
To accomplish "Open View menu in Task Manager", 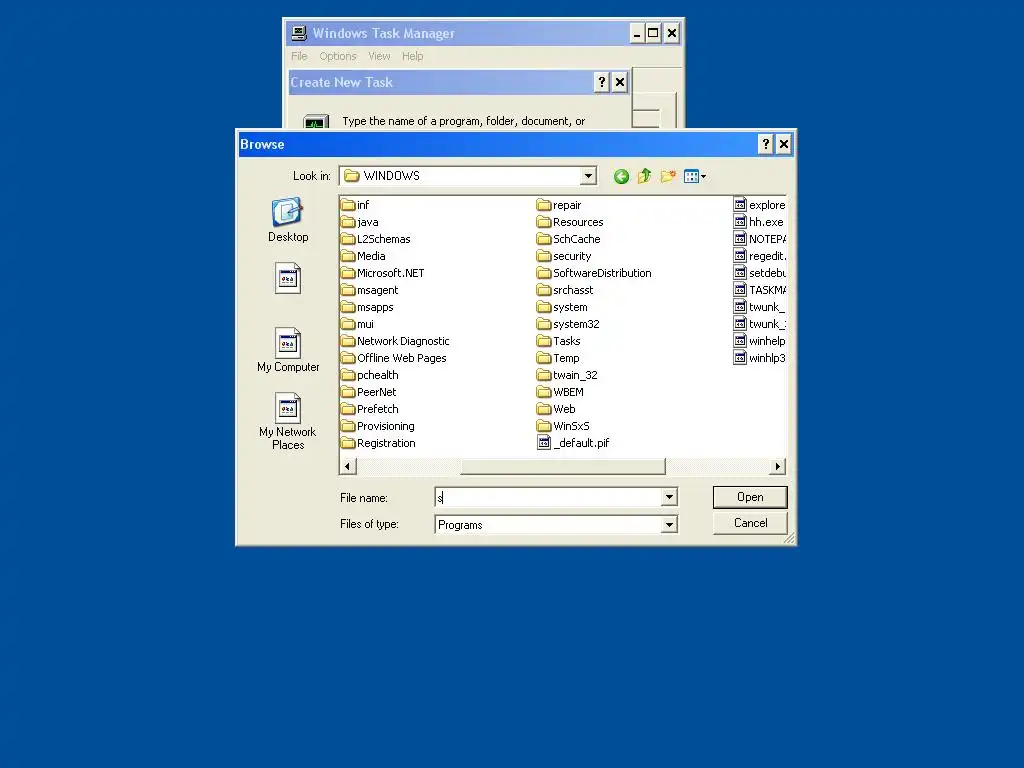I will pyautogui.click(x=379, y=56).
